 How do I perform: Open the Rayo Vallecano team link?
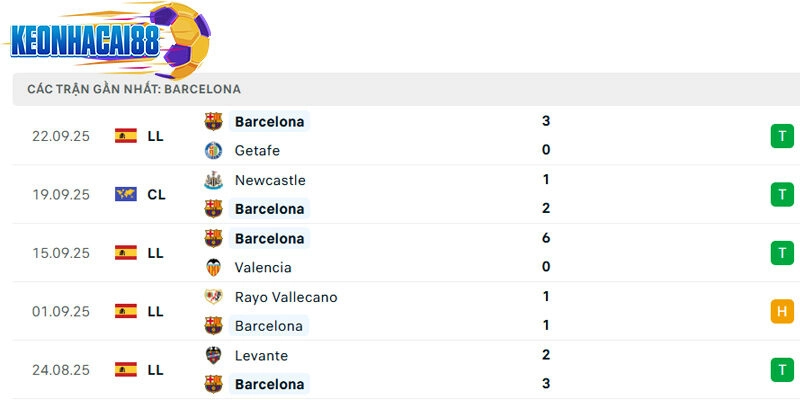point(285,297)
